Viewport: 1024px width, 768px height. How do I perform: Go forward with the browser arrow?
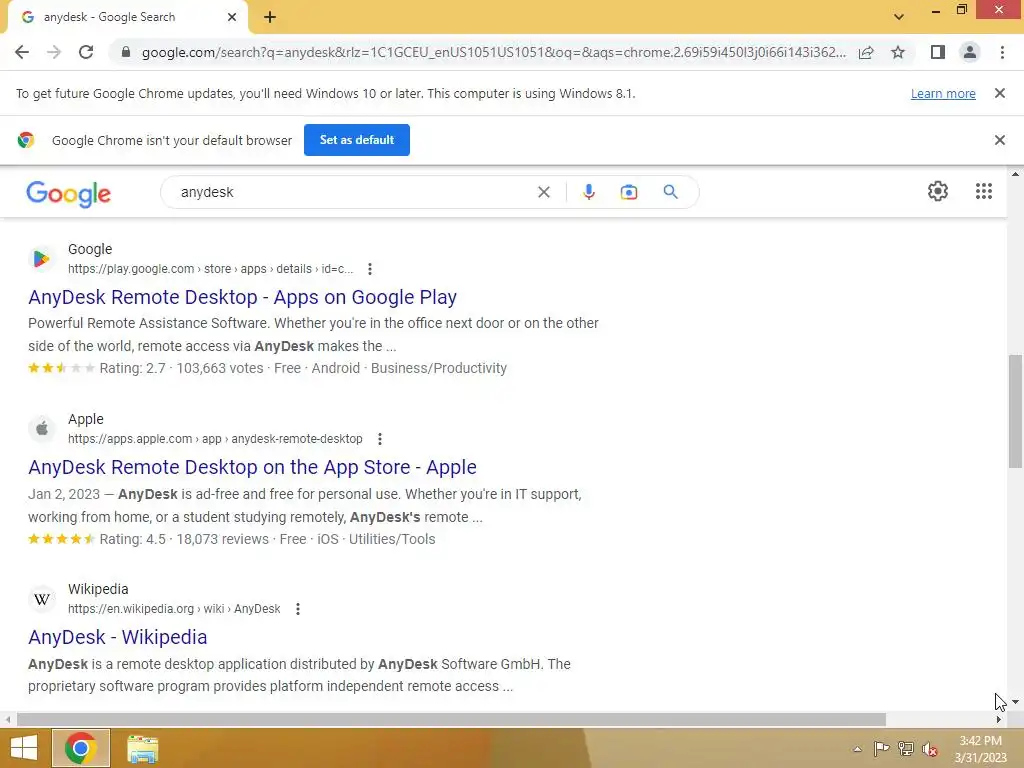tap(54, 52)
